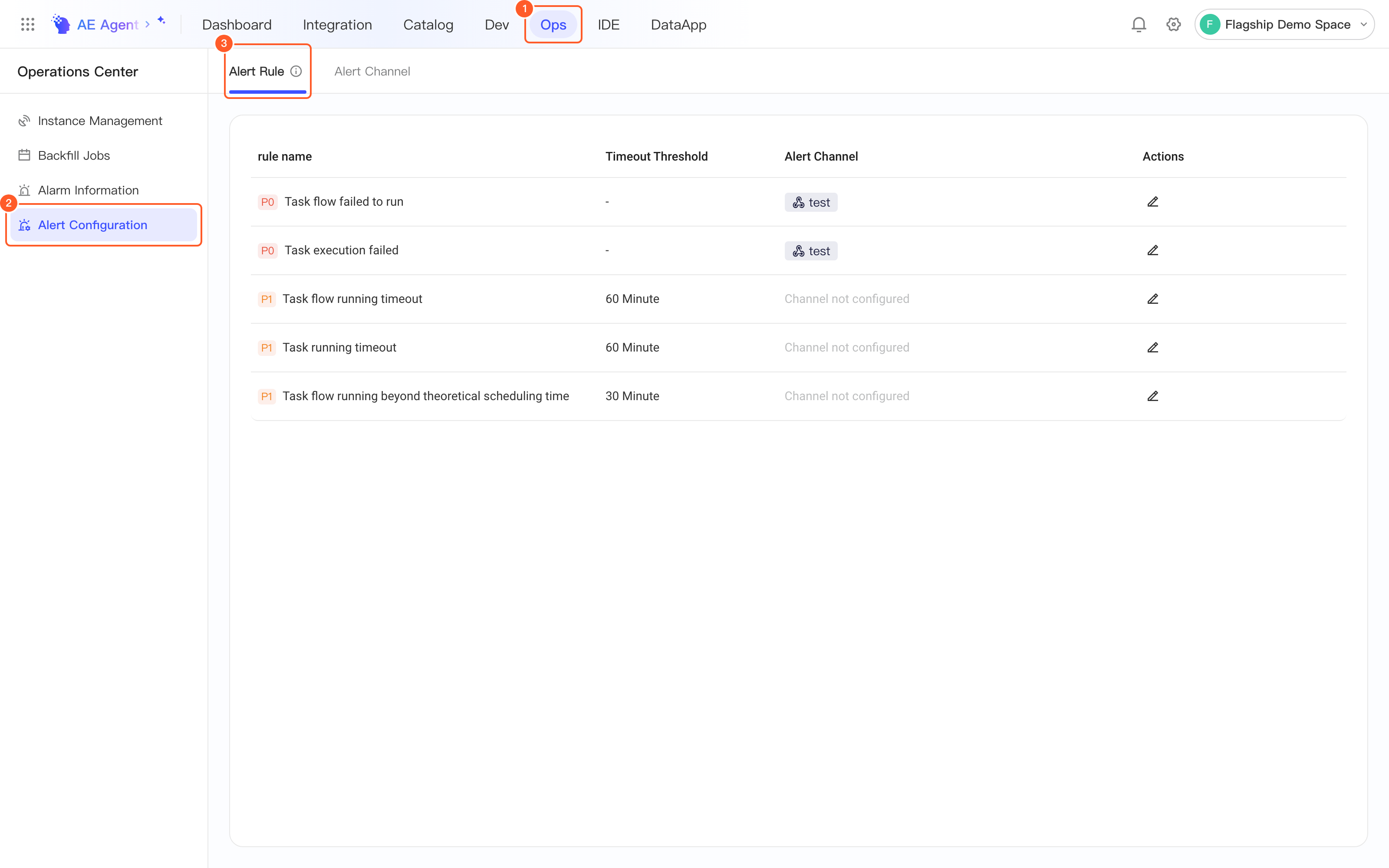Screen dimensions: 1389x868
Task: Click the Timeout Threshold column header
Action: [656, 156]
